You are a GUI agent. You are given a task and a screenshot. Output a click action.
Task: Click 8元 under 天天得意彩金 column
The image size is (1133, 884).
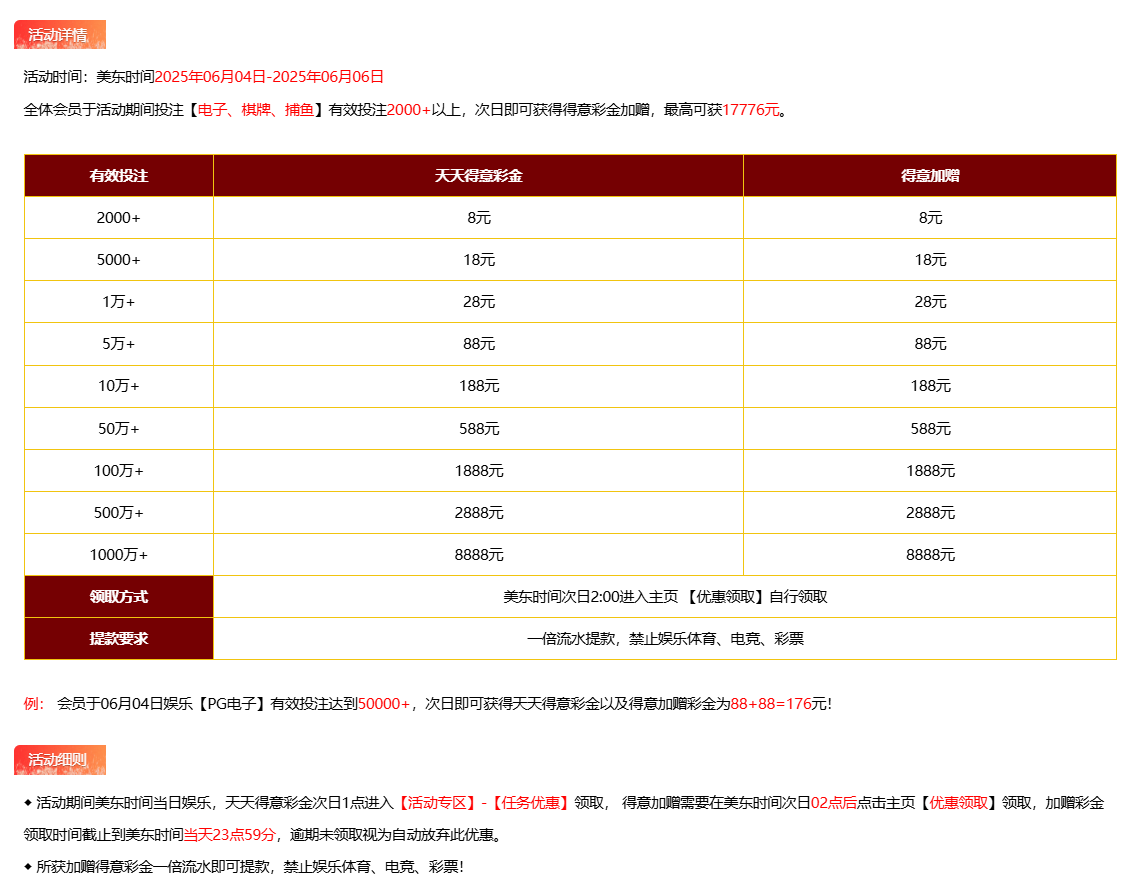point(478,218)
